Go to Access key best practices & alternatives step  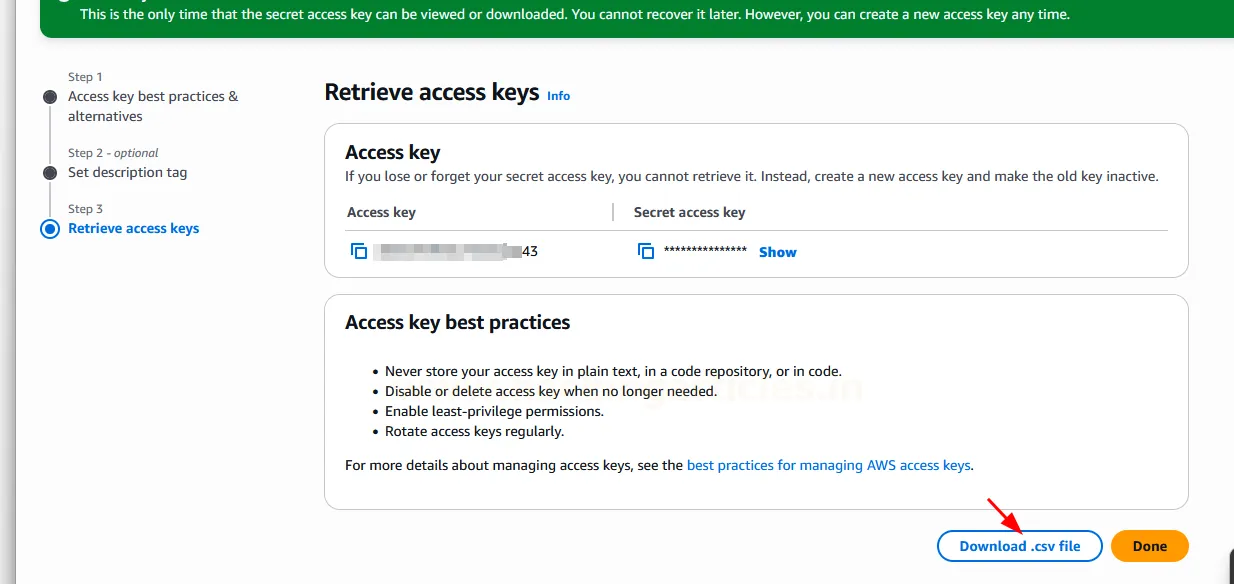pyautogui.click(x=152, y=106)
